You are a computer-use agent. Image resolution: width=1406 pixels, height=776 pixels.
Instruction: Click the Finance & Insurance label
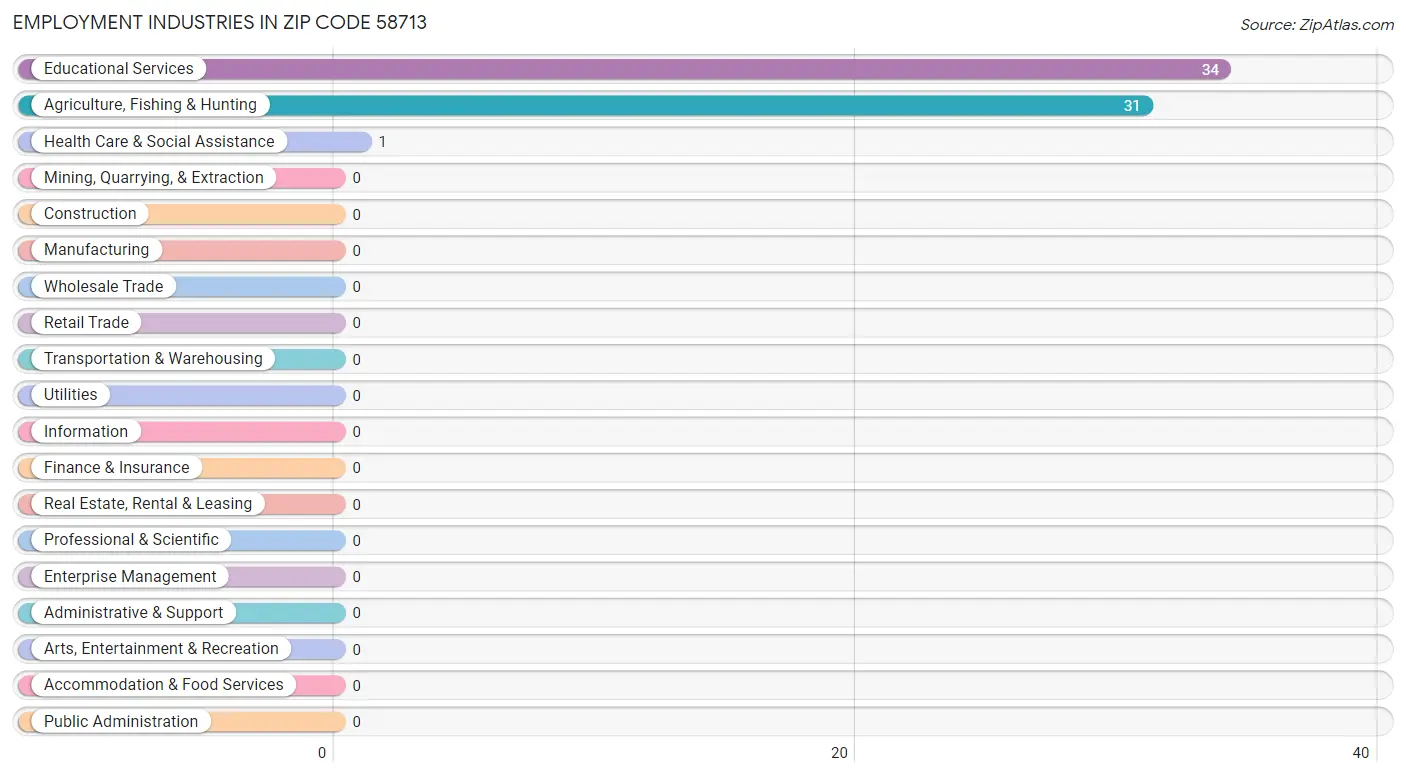pyautogui.click(x=116, y=468)
